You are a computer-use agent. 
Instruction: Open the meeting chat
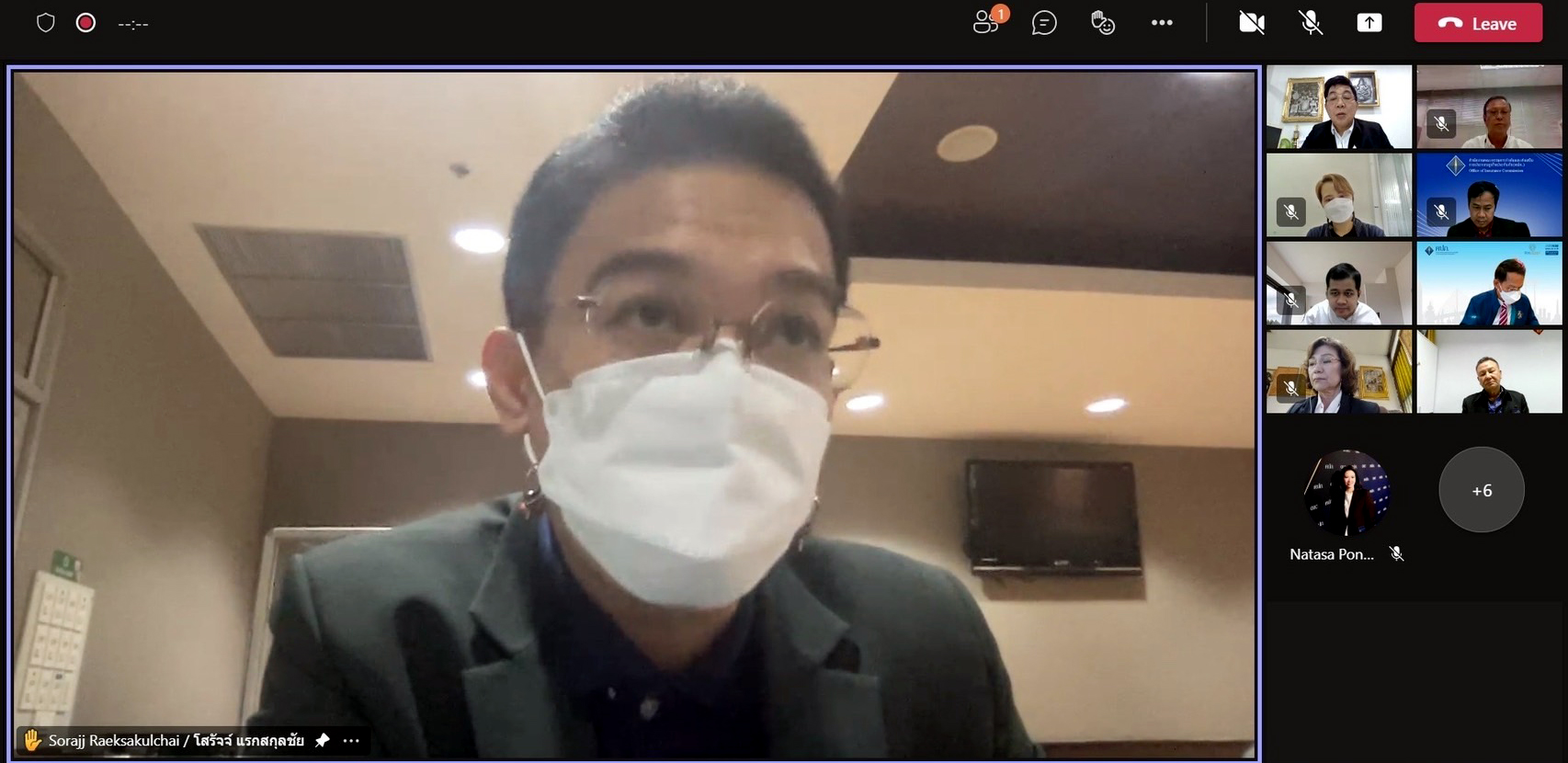pyautogui.click(x=1044, y=23)
